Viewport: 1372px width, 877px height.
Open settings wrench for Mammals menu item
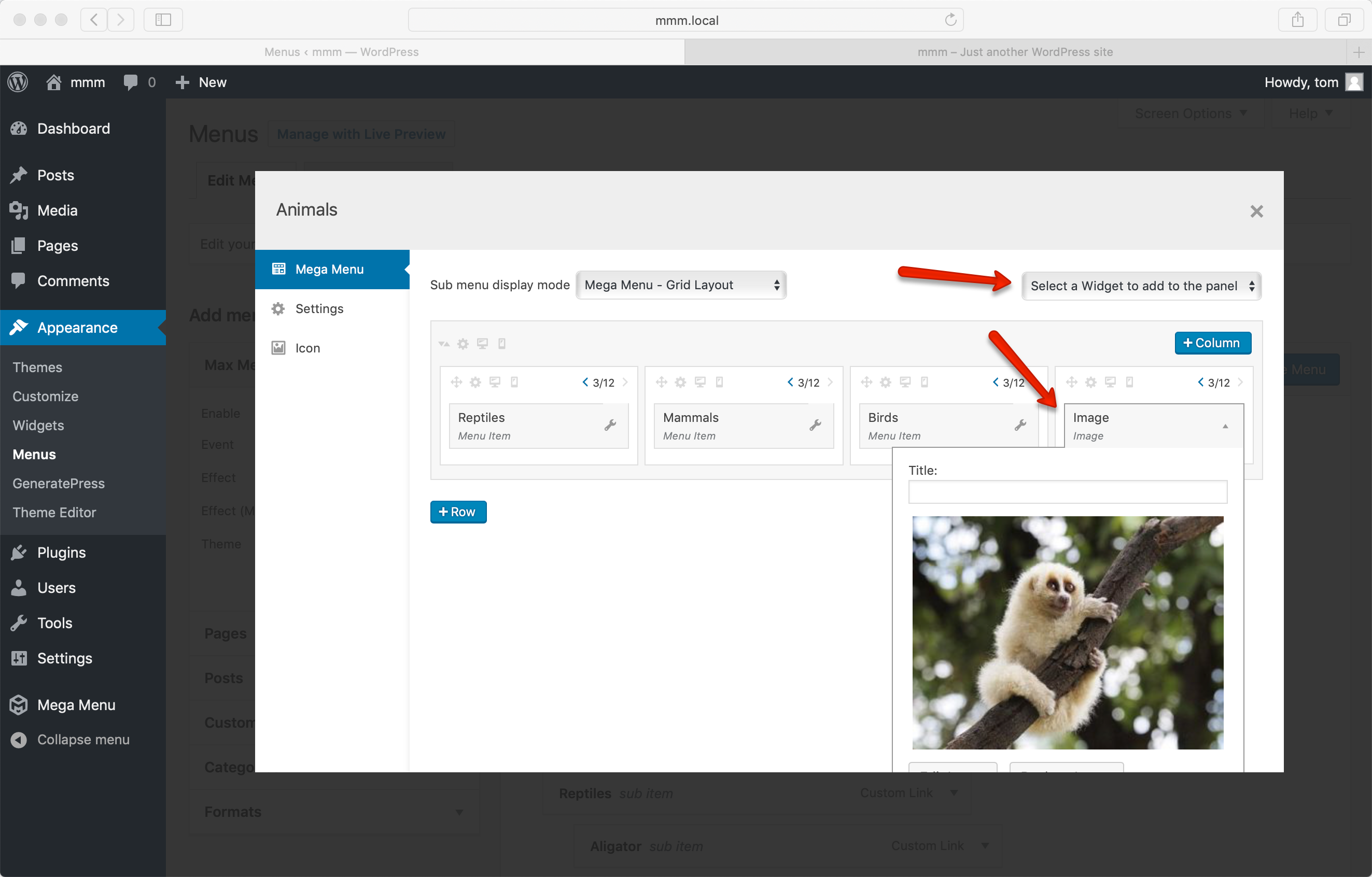click(x=815, y=425)
